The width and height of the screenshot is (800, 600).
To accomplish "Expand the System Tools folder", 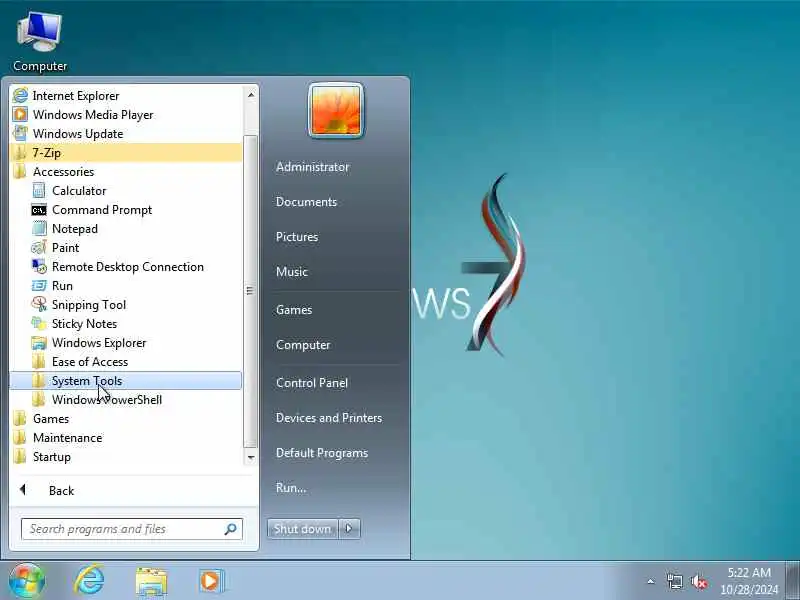I will (126, 381).
